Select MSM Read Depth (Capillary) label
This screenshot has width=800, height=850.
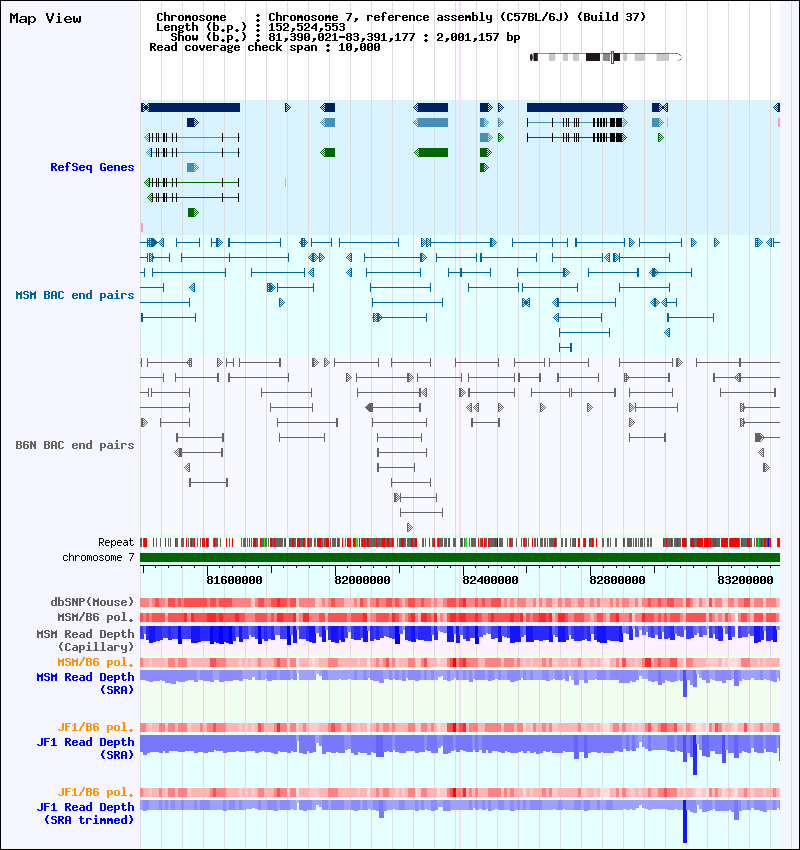click(x=86, y=640)
